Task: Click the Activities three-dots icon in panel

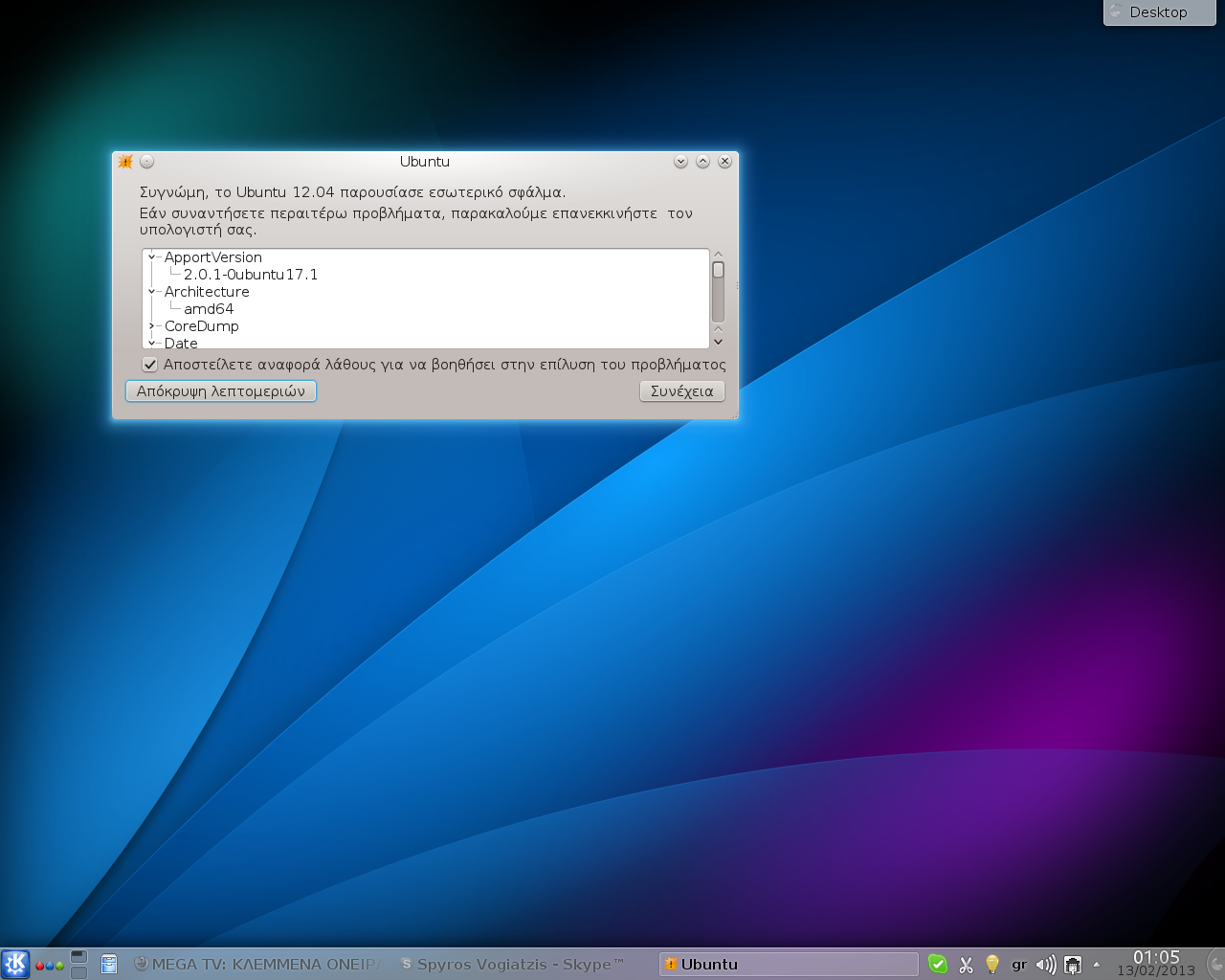Action: (49, 965)
